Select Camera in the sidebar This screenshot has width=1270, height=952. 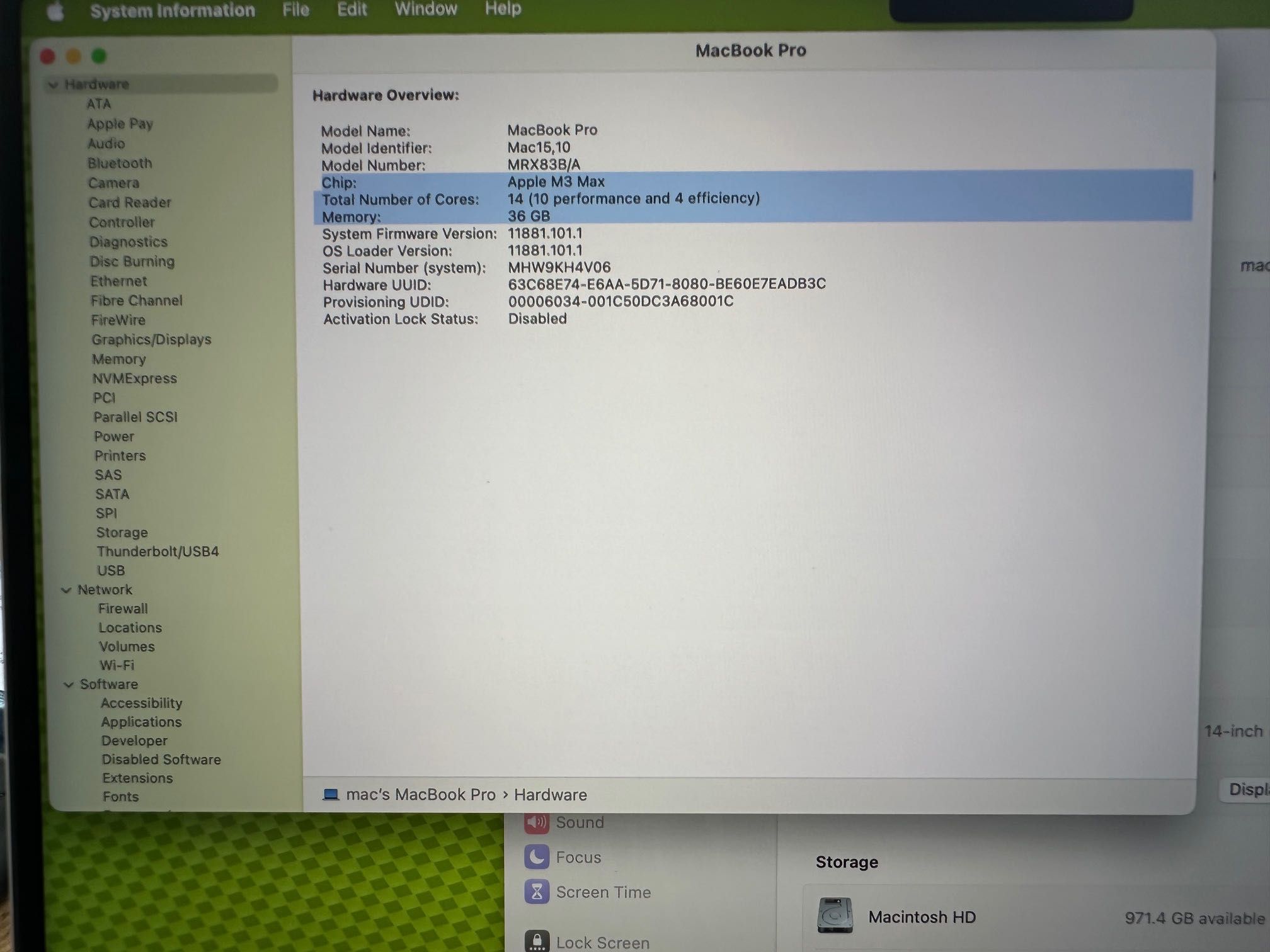(113, 183)
